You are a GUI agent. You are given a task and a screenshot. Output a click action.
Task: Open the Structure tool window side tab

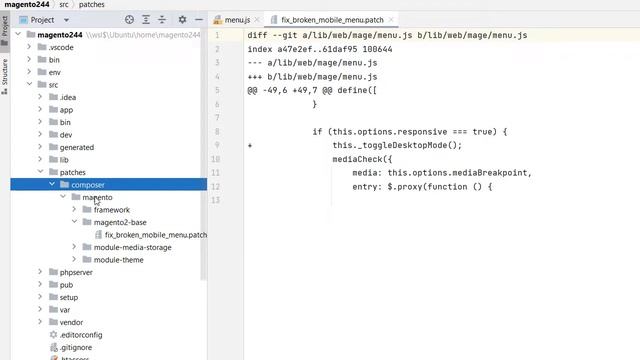tap(4, 76)
